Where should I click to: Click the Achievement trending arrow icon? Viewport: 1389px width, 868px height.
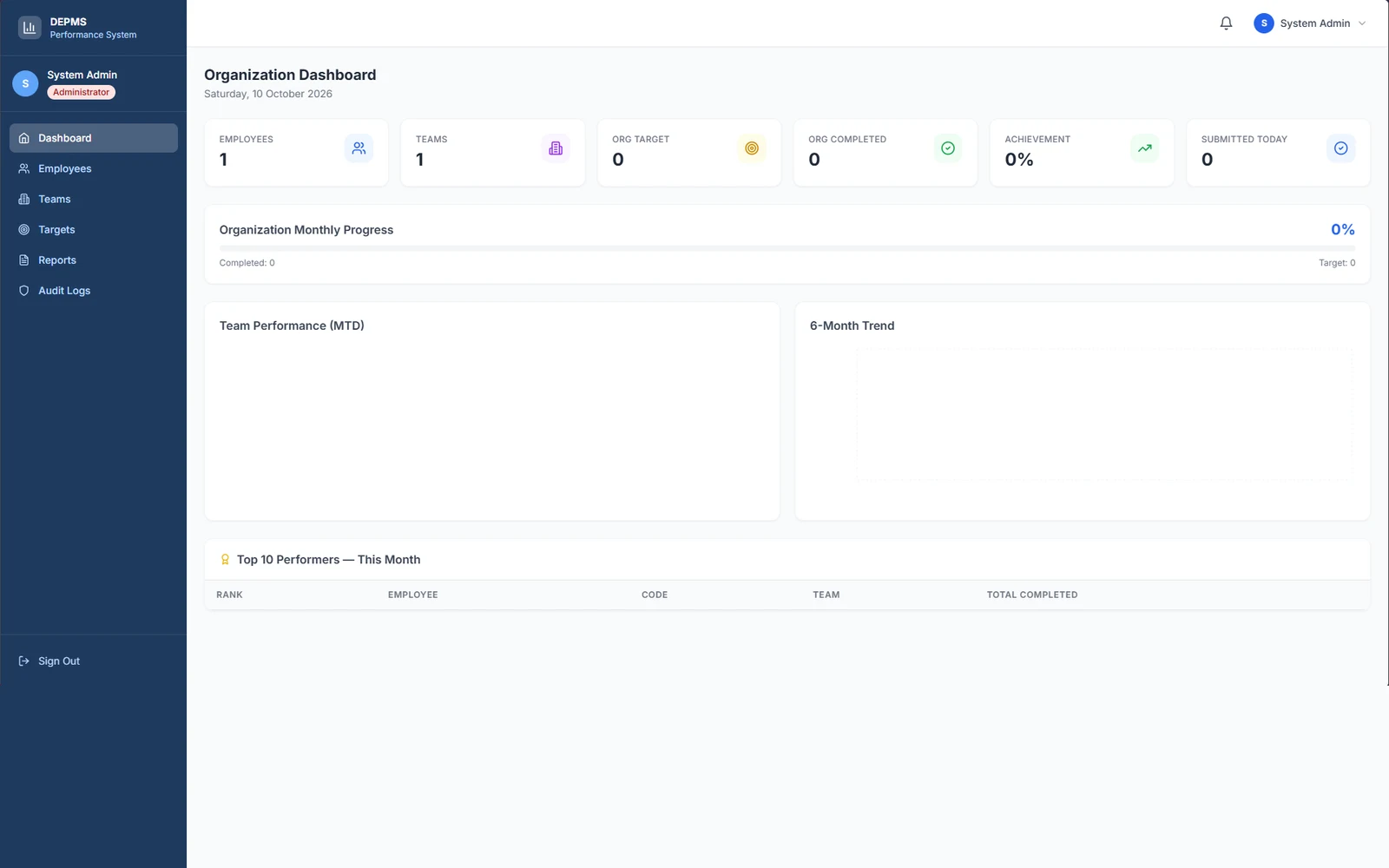[x=1145, y=148]
